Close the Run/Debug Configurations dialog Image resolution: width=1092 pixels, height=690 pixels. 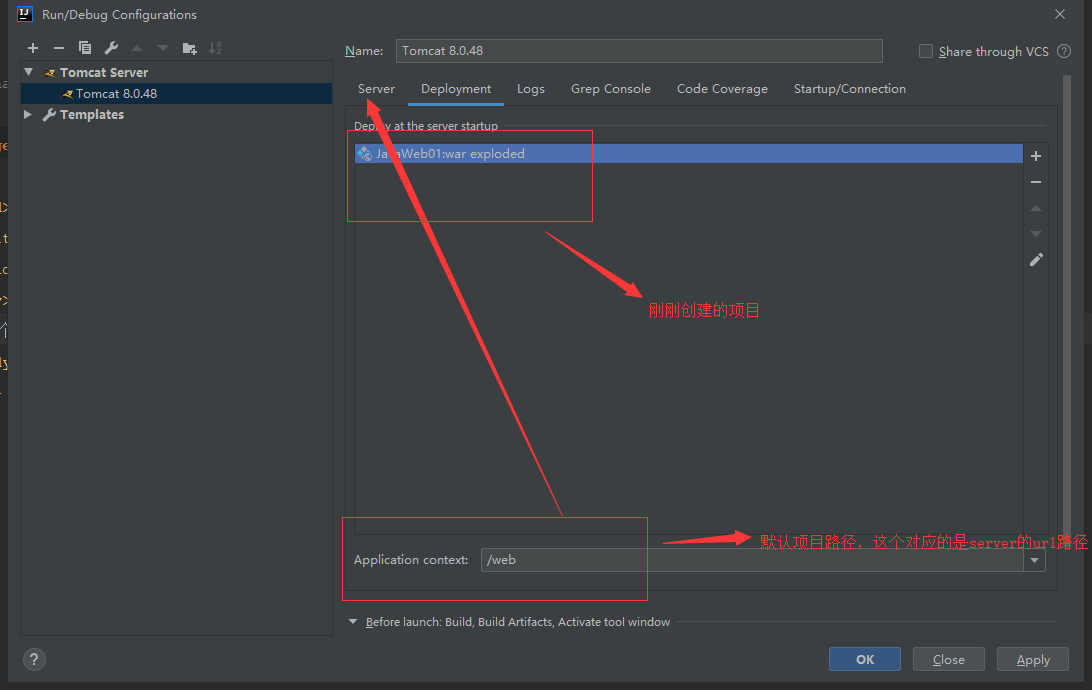(x=1060, y=14)
